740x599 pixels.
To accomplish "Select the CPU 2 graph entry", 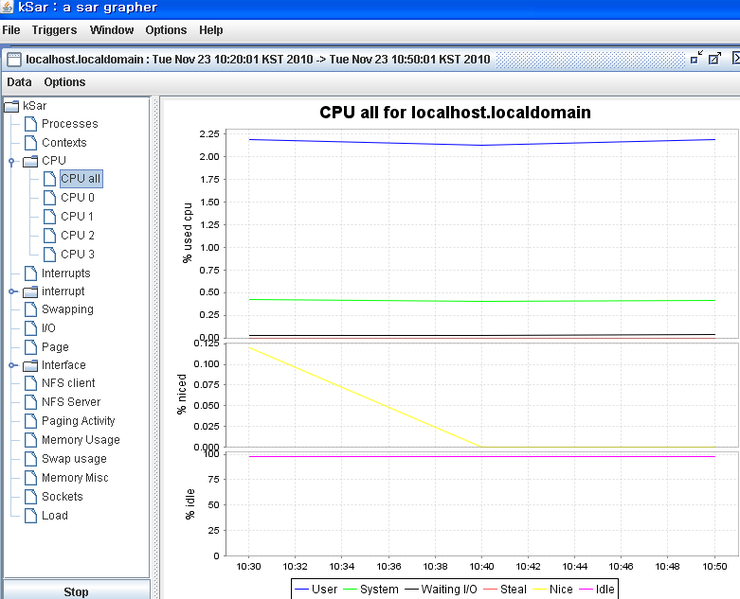I will pos(77,235).
